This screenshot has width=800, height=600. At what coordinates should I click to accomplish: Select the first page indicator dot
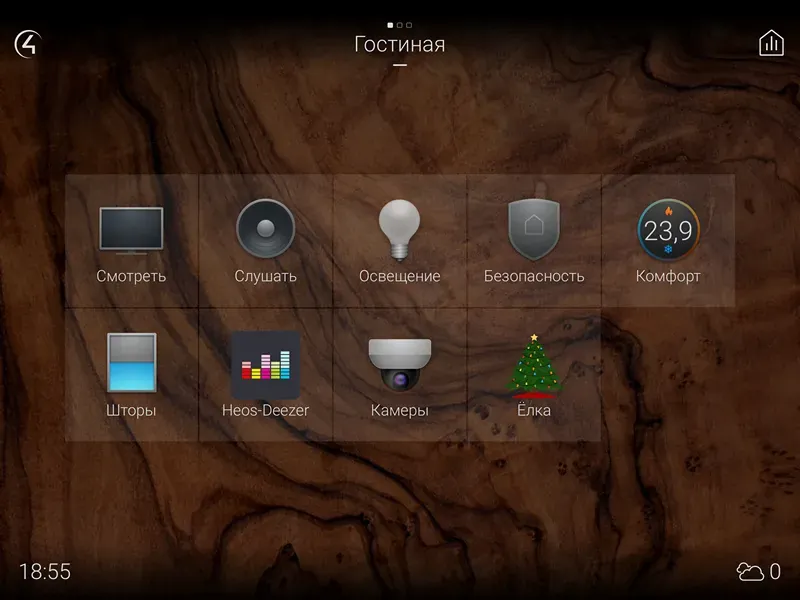click(x=390, y=24)
